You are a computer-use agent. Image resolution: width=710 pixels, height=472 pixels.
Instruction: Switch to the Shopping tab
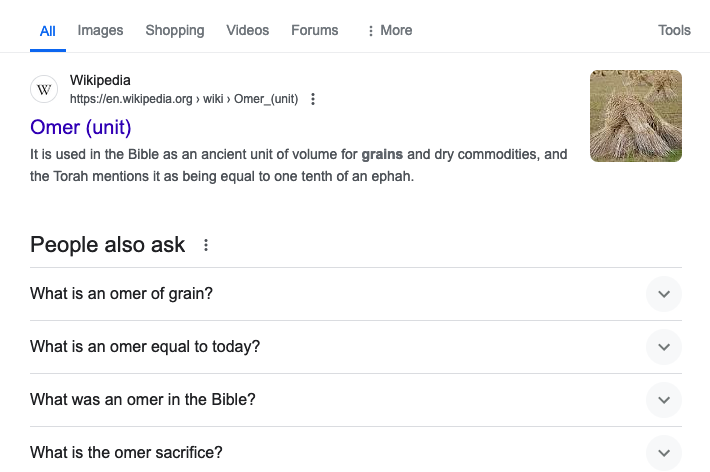pos(175,30)
